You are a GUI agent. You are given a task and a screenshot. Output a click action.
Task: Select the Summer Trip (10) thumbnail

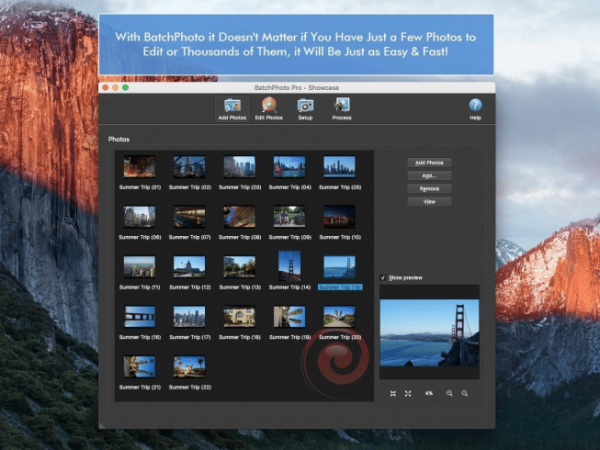[x=339, y=217]
